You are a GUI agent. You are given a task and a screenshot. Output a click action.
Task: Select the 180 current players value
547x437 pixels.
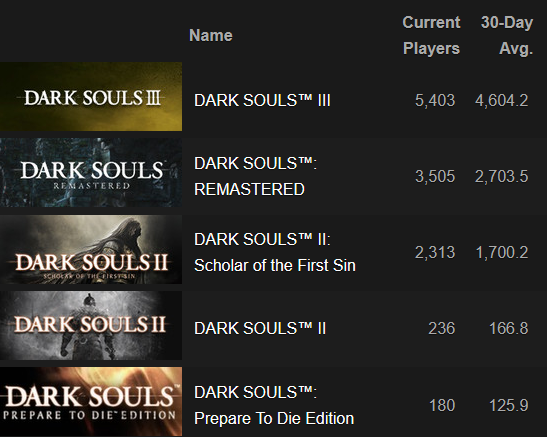[442, 405]
